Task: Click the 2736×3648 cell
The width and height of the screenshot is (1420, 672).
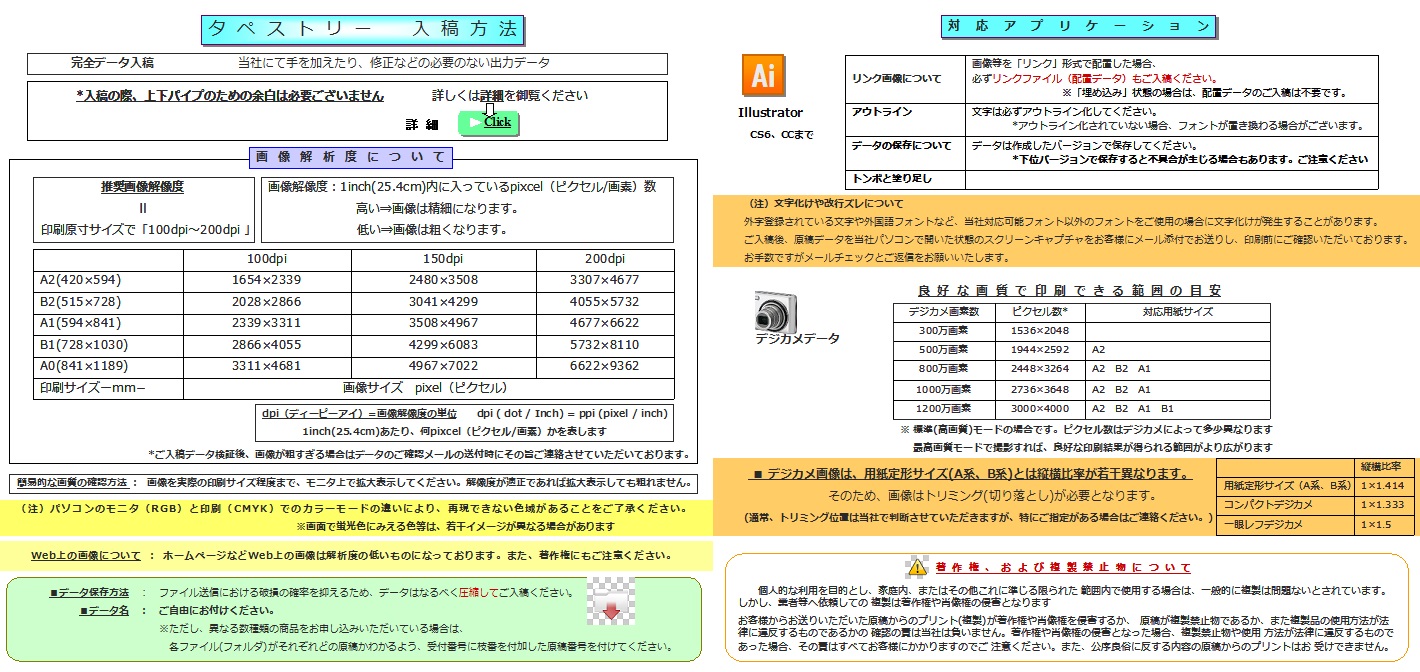Action: [1040, 389]
